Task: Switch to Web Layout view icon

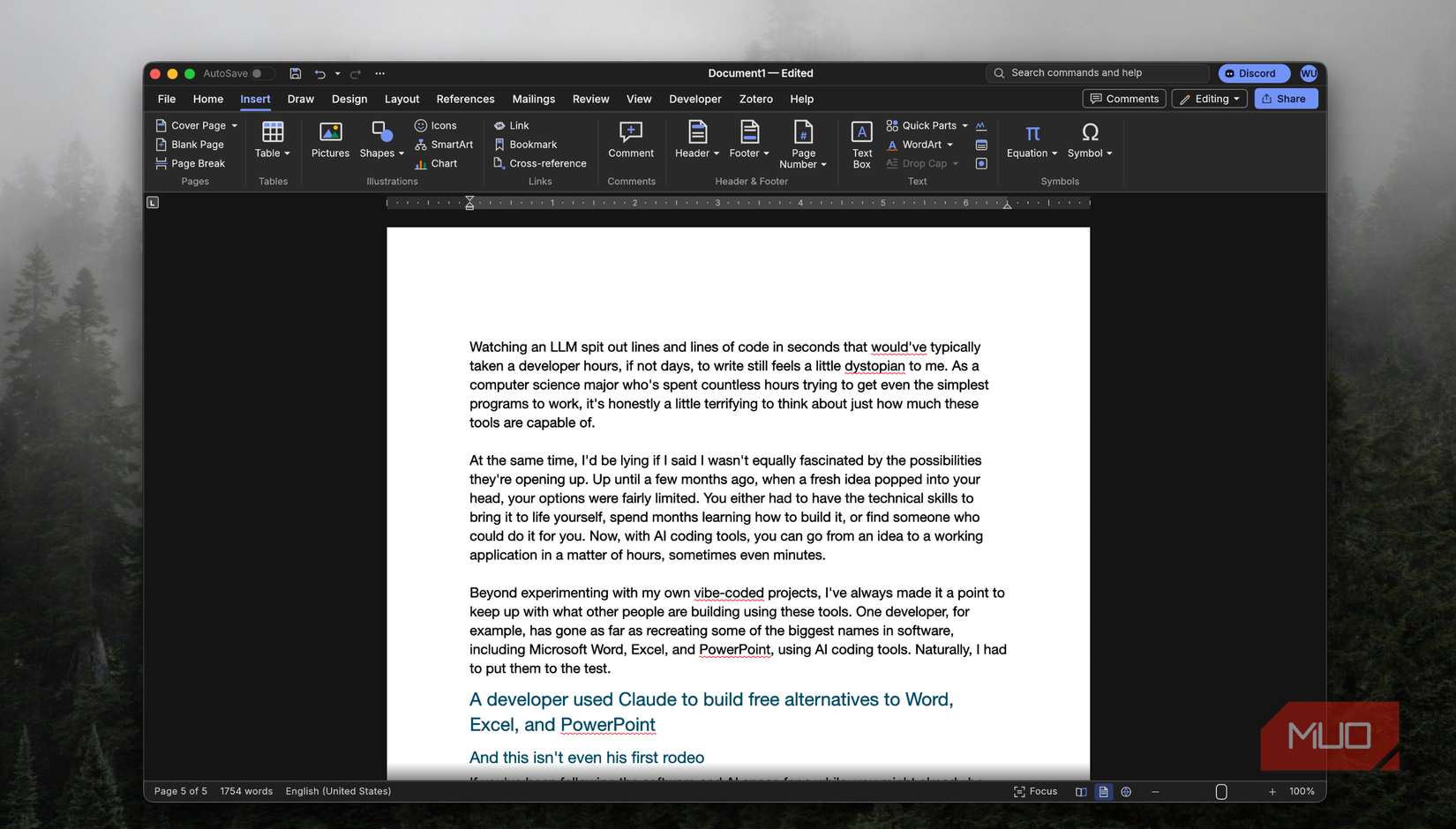Action: [x=1126, y=792]
